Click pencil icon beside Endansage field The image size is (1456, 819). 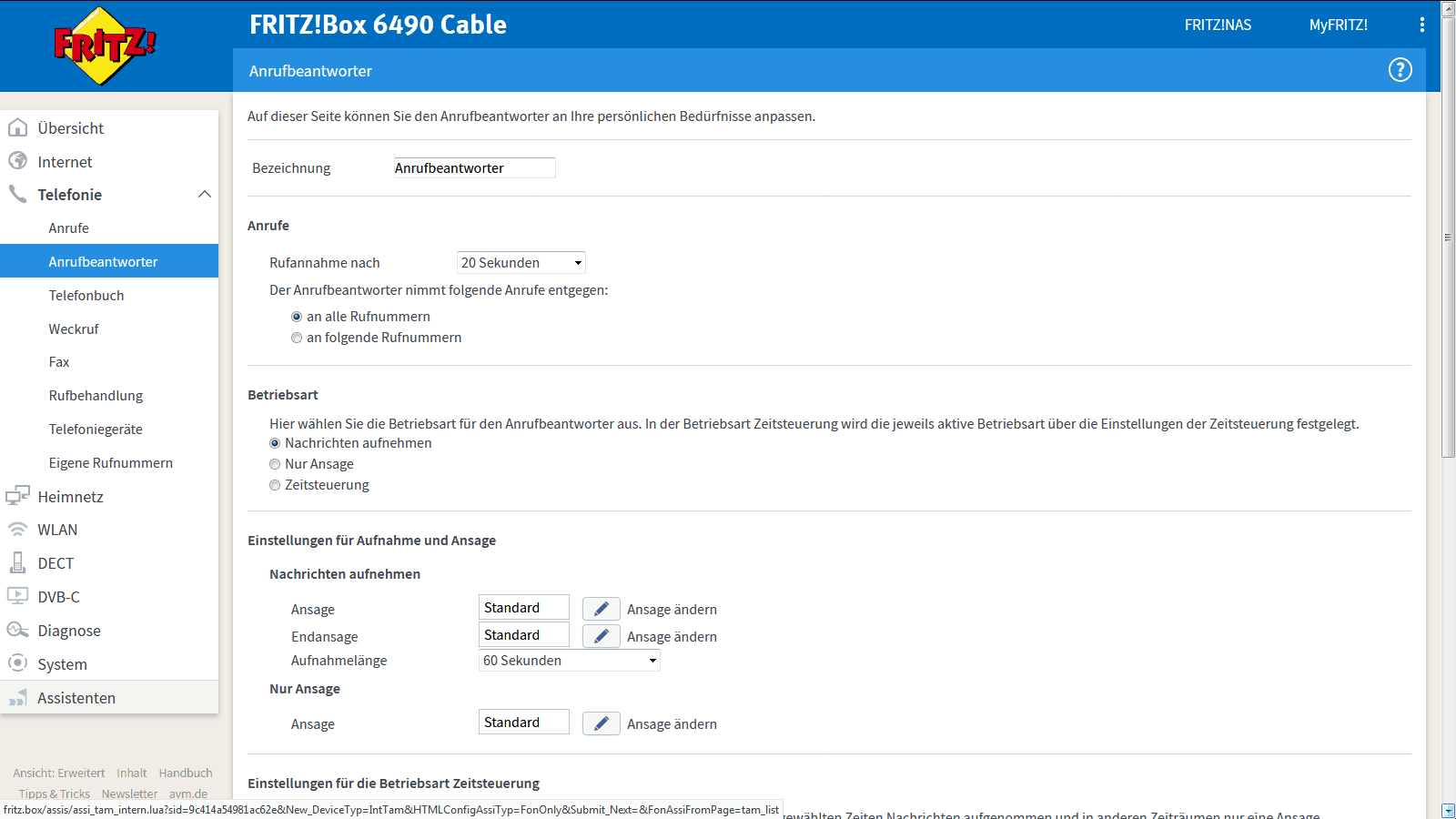(x=602, y=636)
